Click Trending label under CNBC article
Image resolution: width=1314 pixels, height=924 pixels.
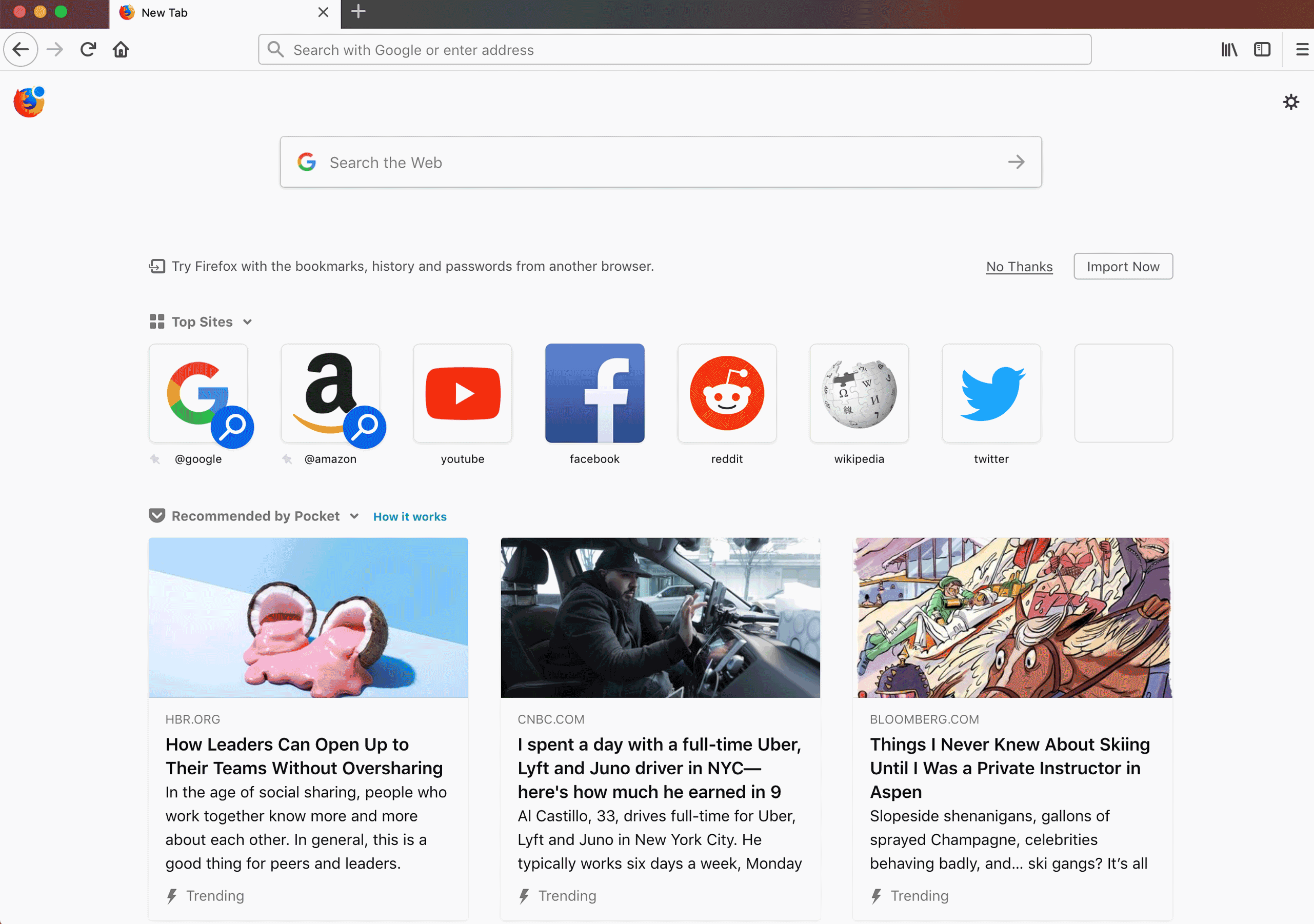click(x=567, y=895)
